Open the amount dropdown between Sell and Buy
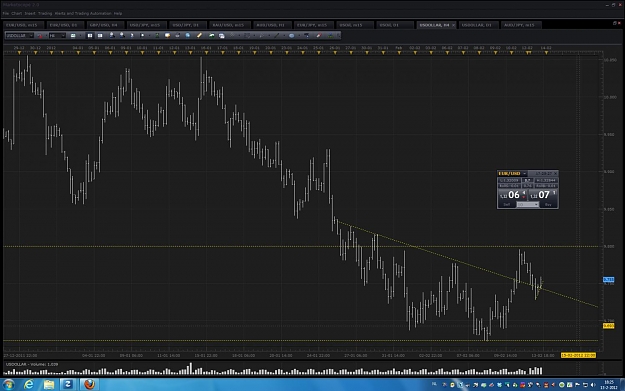The image size is (625, 391). (527, 204)
